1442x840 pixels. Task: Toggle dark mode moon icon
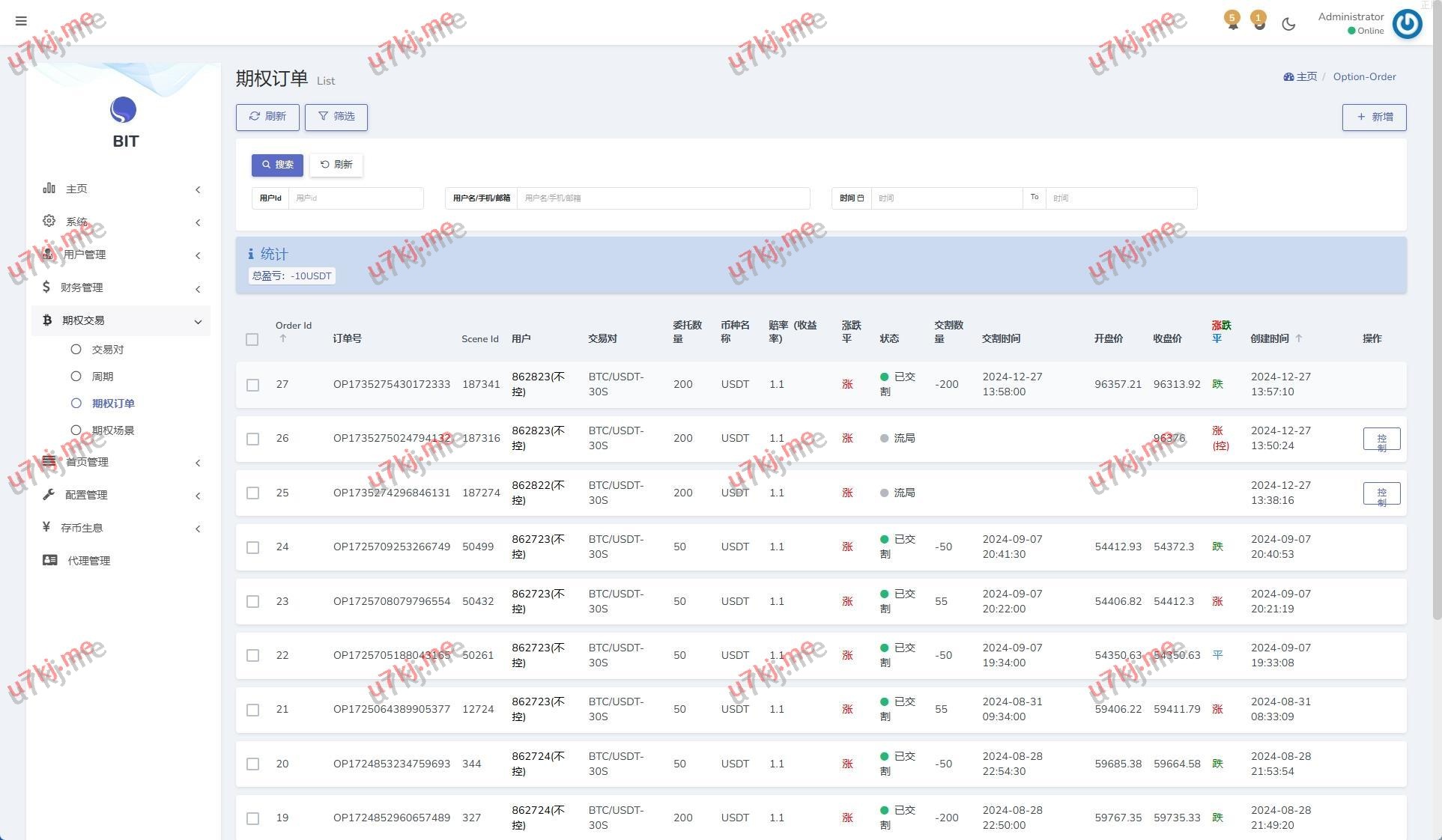[1288, 24]
